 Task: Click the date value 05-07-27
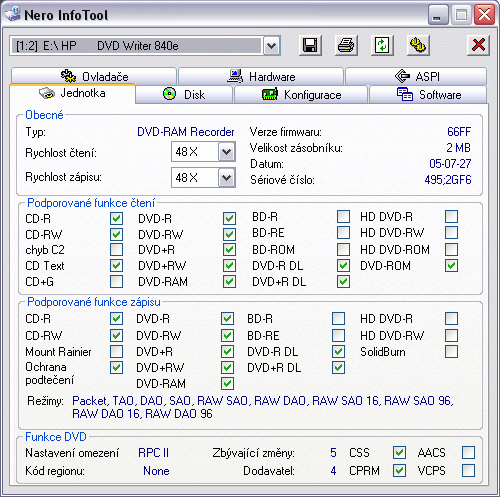pos(450,164)
